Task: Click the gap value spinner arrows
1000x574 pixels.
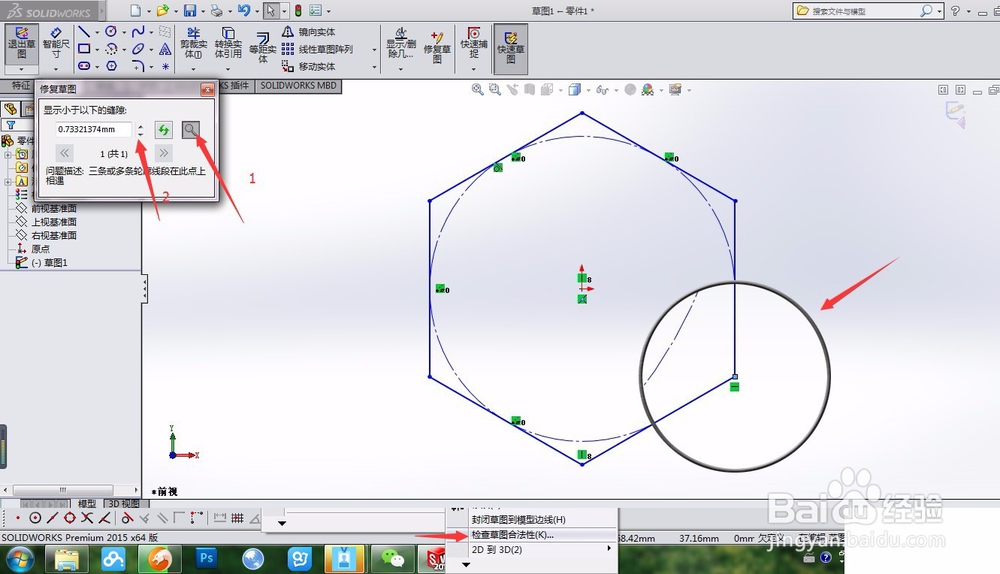Action: (140, 129)
